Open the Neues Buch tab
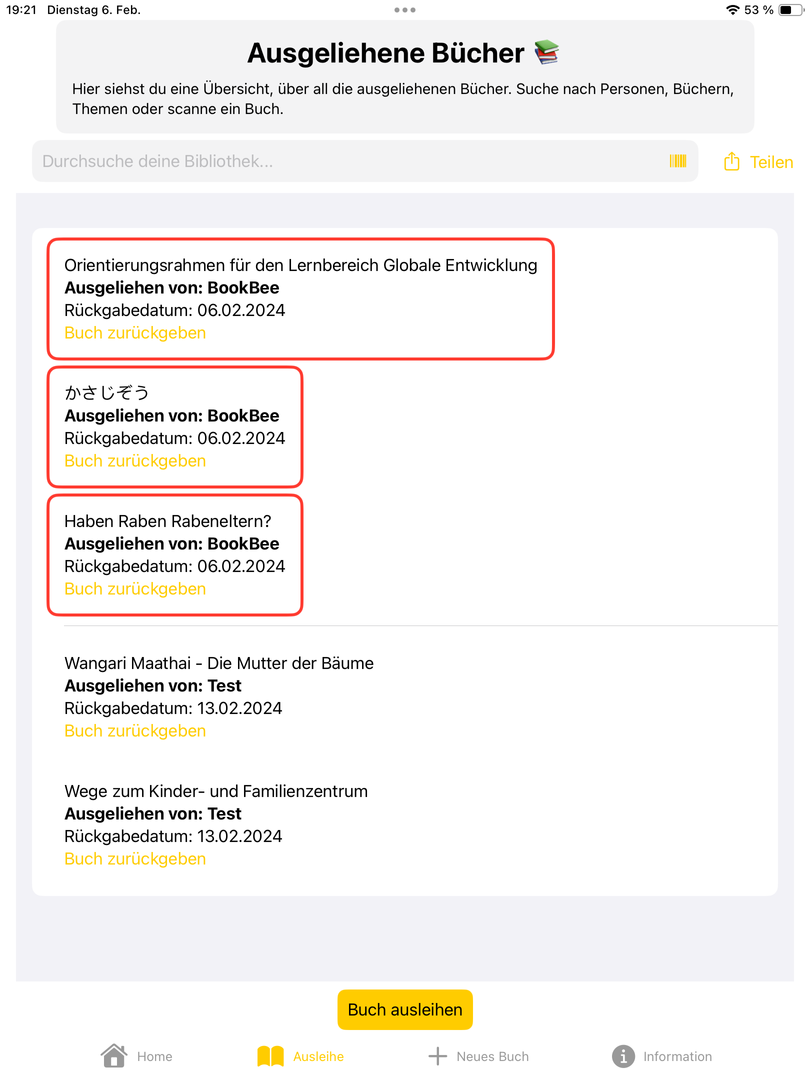Viewport: 810px width, 1080px height. [x=492, y=1056]
